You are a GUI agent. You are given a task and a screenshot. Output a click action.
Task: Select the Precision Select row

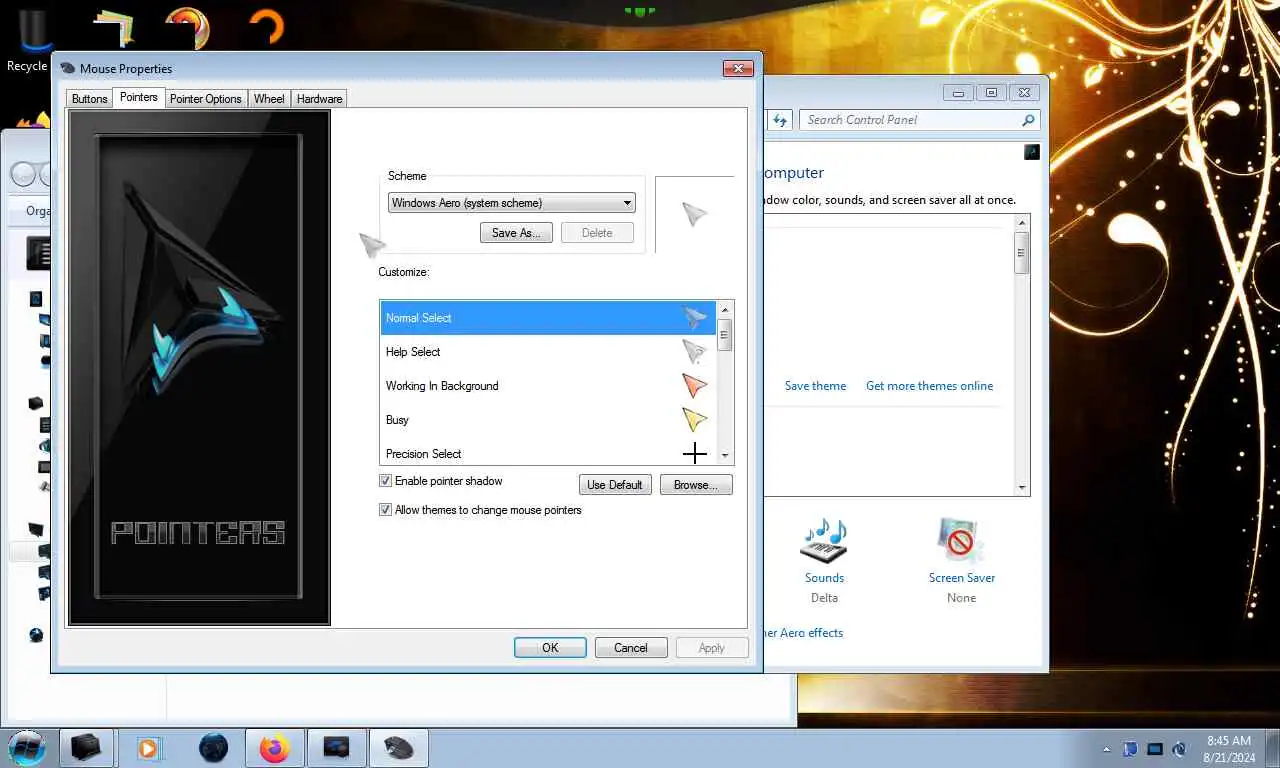click(547, 452)
